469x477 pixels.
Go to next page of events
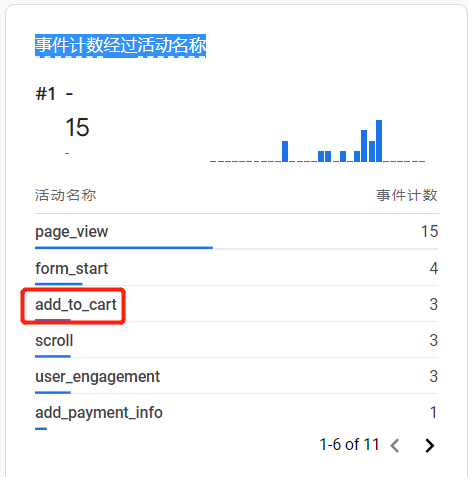coord(430,445)
